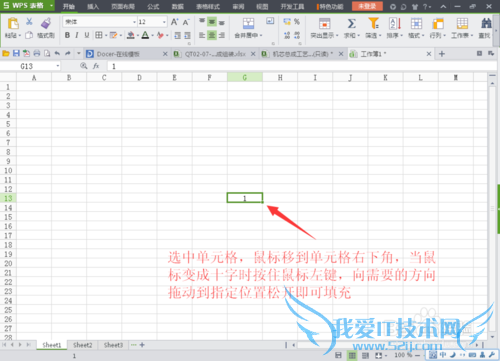Screen dimensions: 500x361
Task: Toggle middle vertical alignment
Action: point(212,22)
